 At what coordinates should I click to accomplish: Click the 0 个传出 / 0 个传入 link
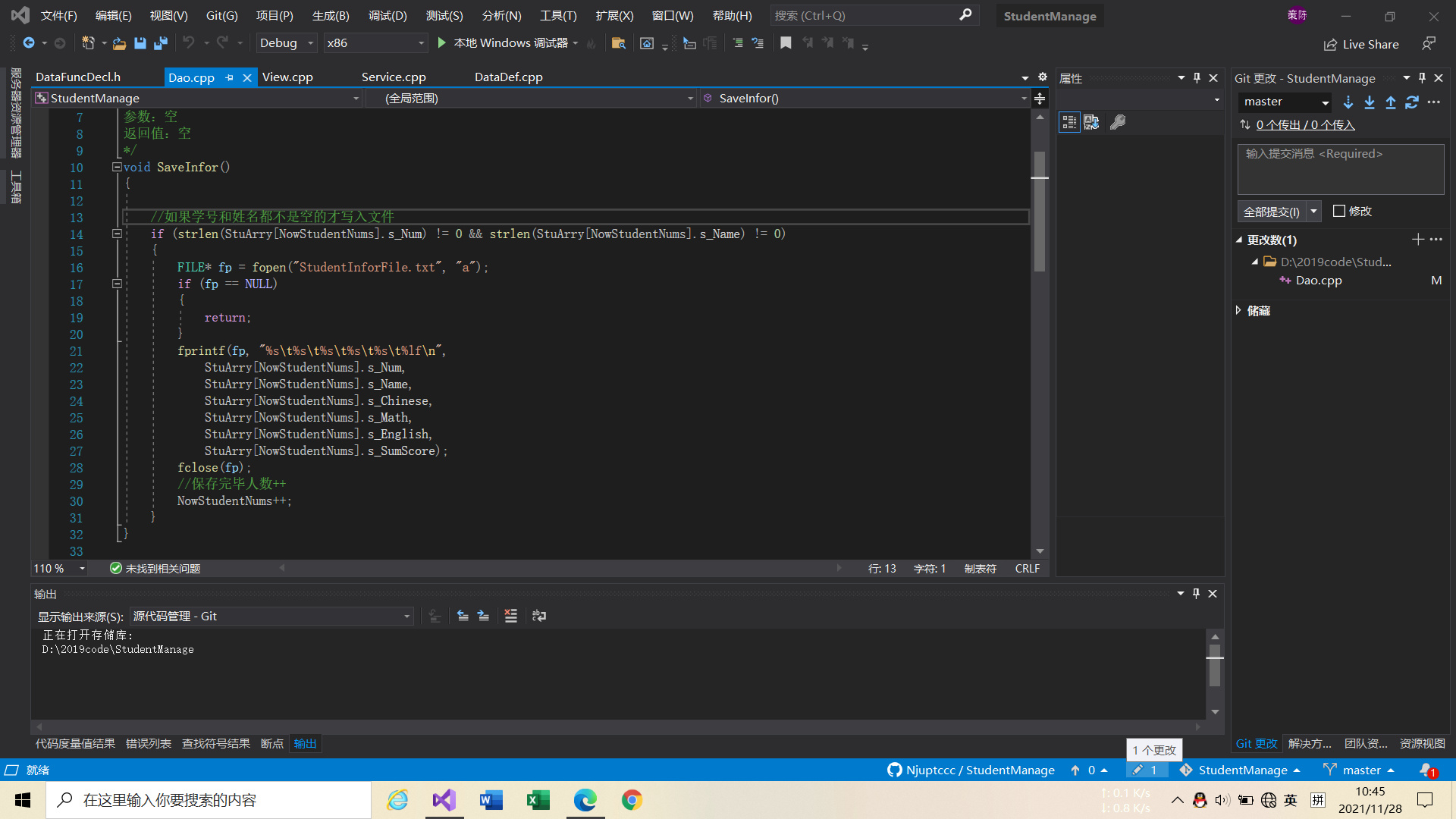1305,124
